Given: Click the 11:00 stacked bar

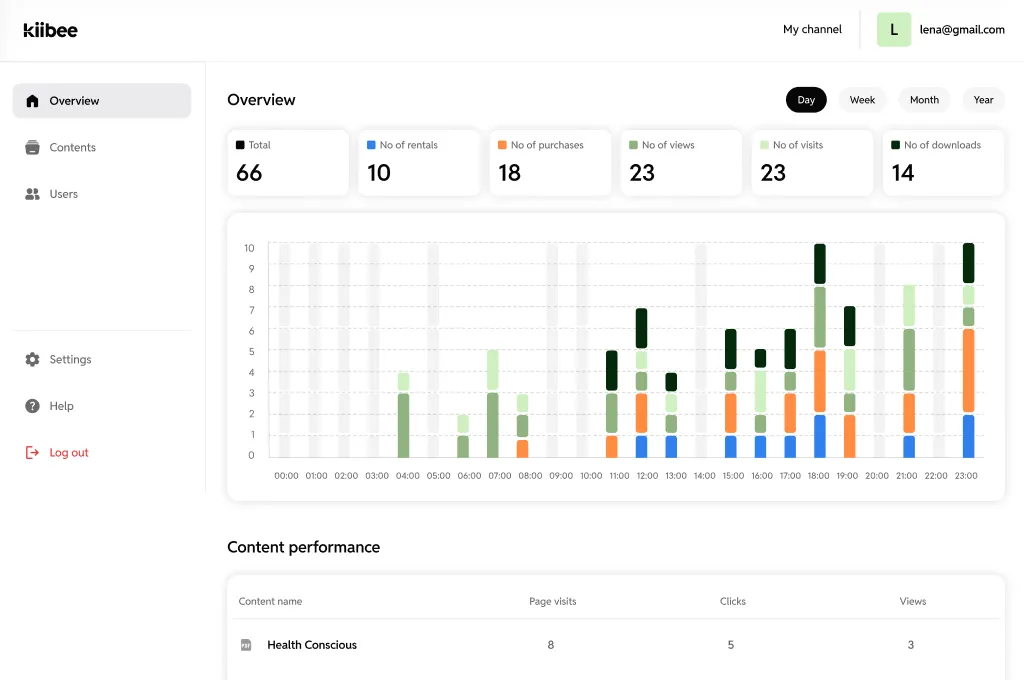Looking at the screenshot, I should [x=612, y=404].
